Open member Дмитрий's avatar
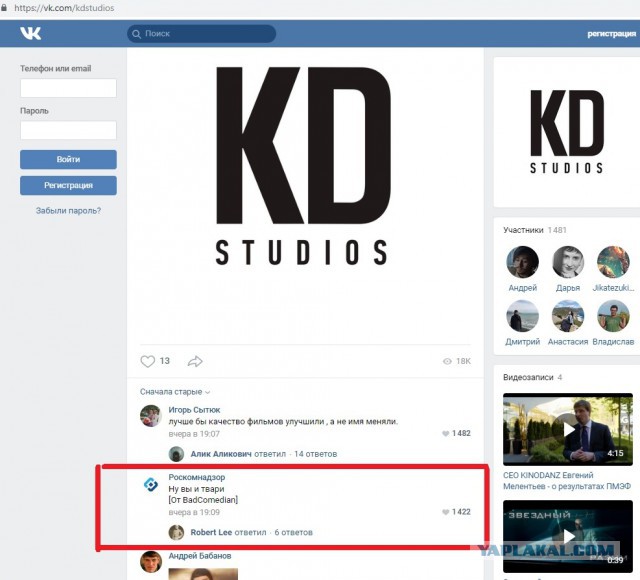 coord(522,316)
